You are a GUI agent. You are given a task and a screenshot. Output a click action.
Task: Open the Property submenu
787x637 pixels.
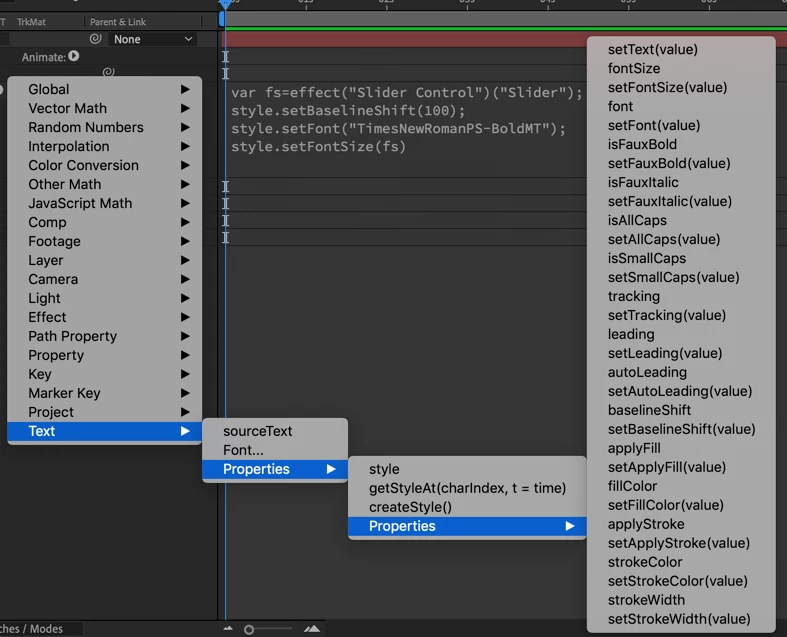[x=104, y=355]
